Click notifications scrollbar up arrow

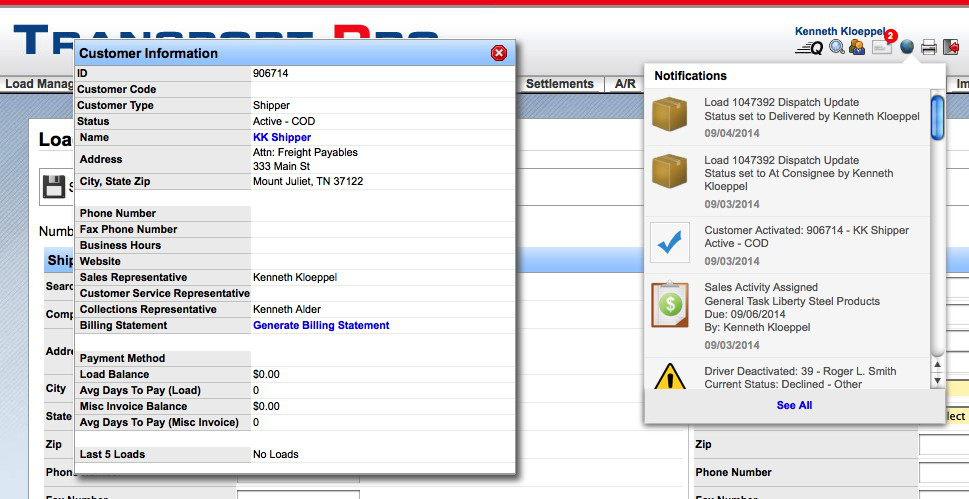click(x=937, y=364)
